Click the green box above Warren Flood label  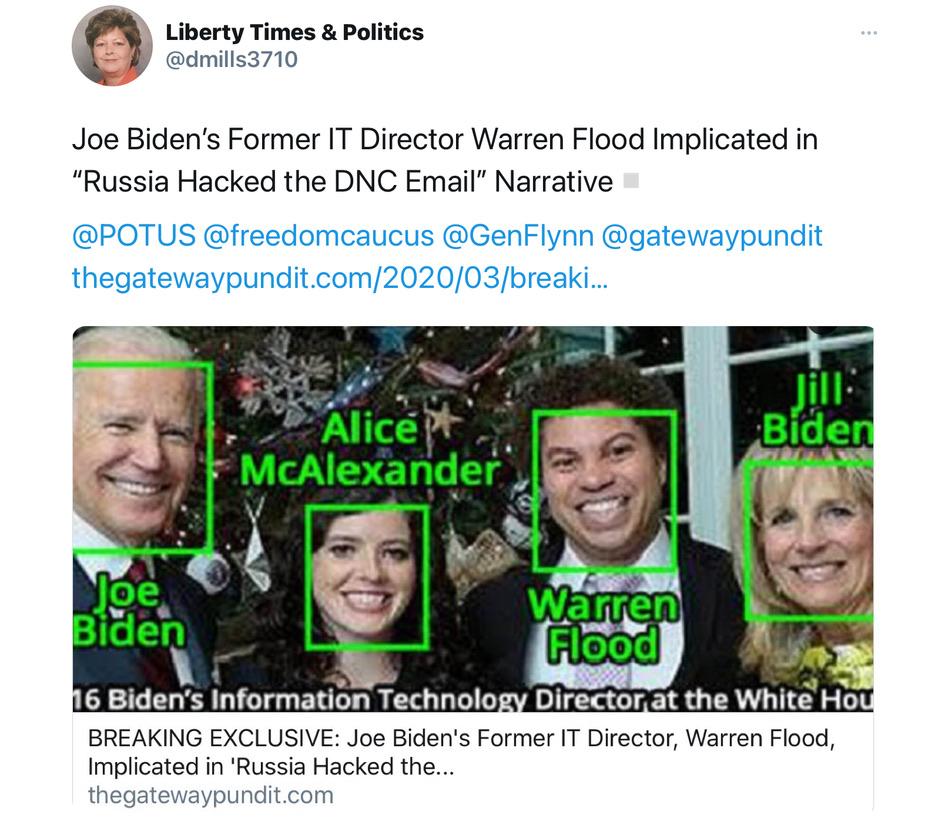604,491
